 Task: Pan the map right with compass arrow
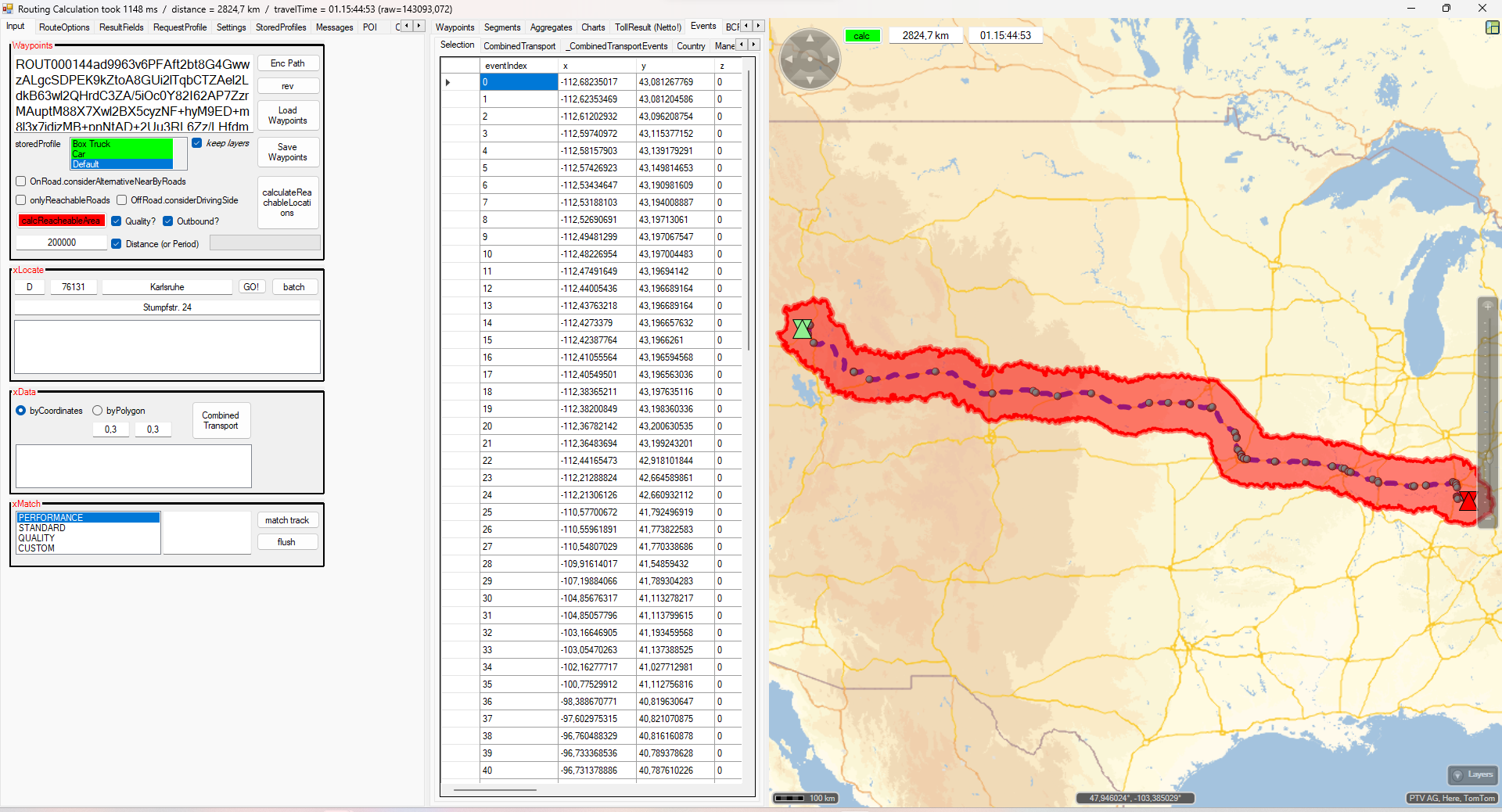(x=831, y=59)
